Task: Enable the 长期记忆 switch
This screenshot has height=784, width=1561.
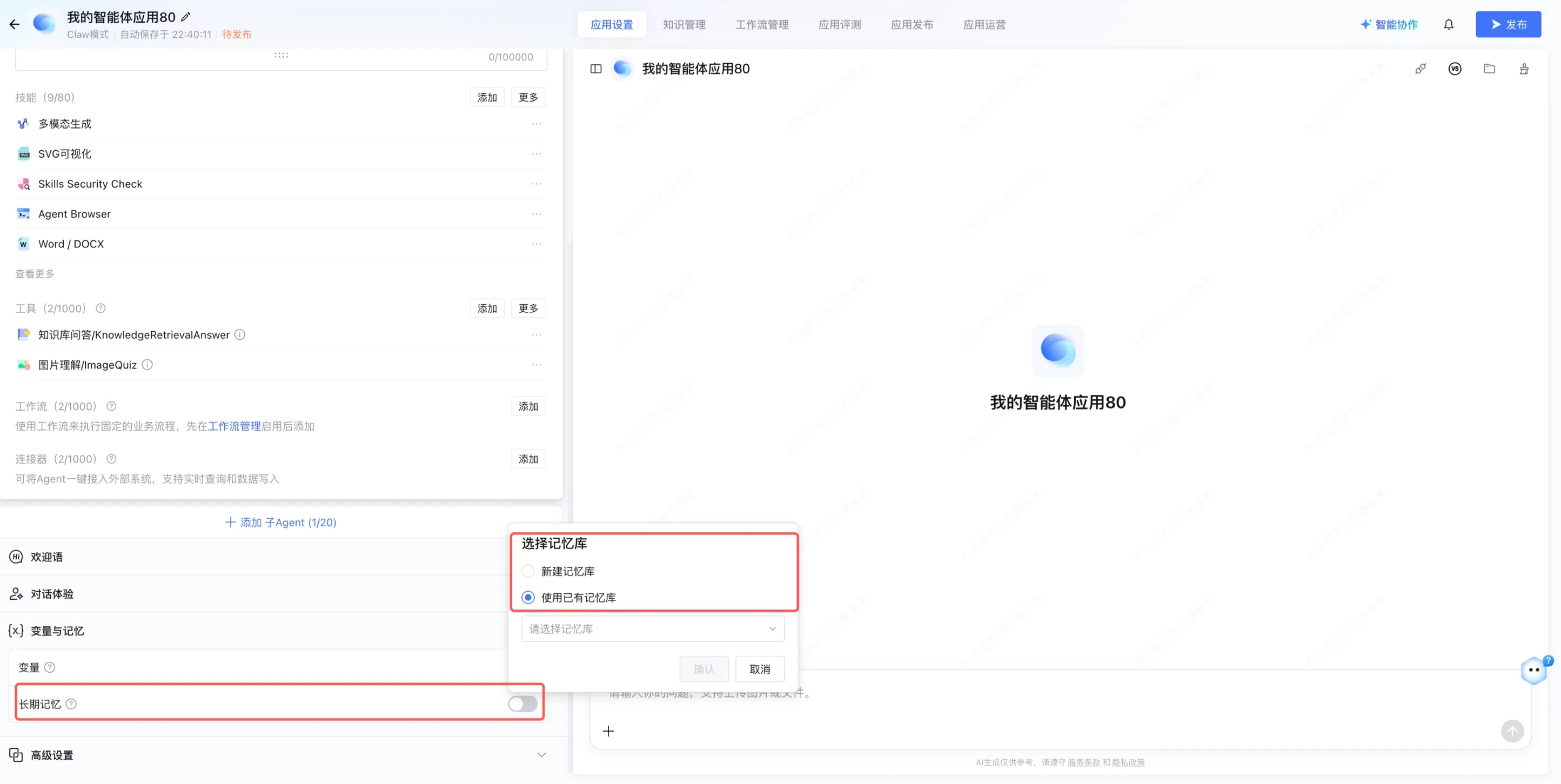Action: [522, 703]
